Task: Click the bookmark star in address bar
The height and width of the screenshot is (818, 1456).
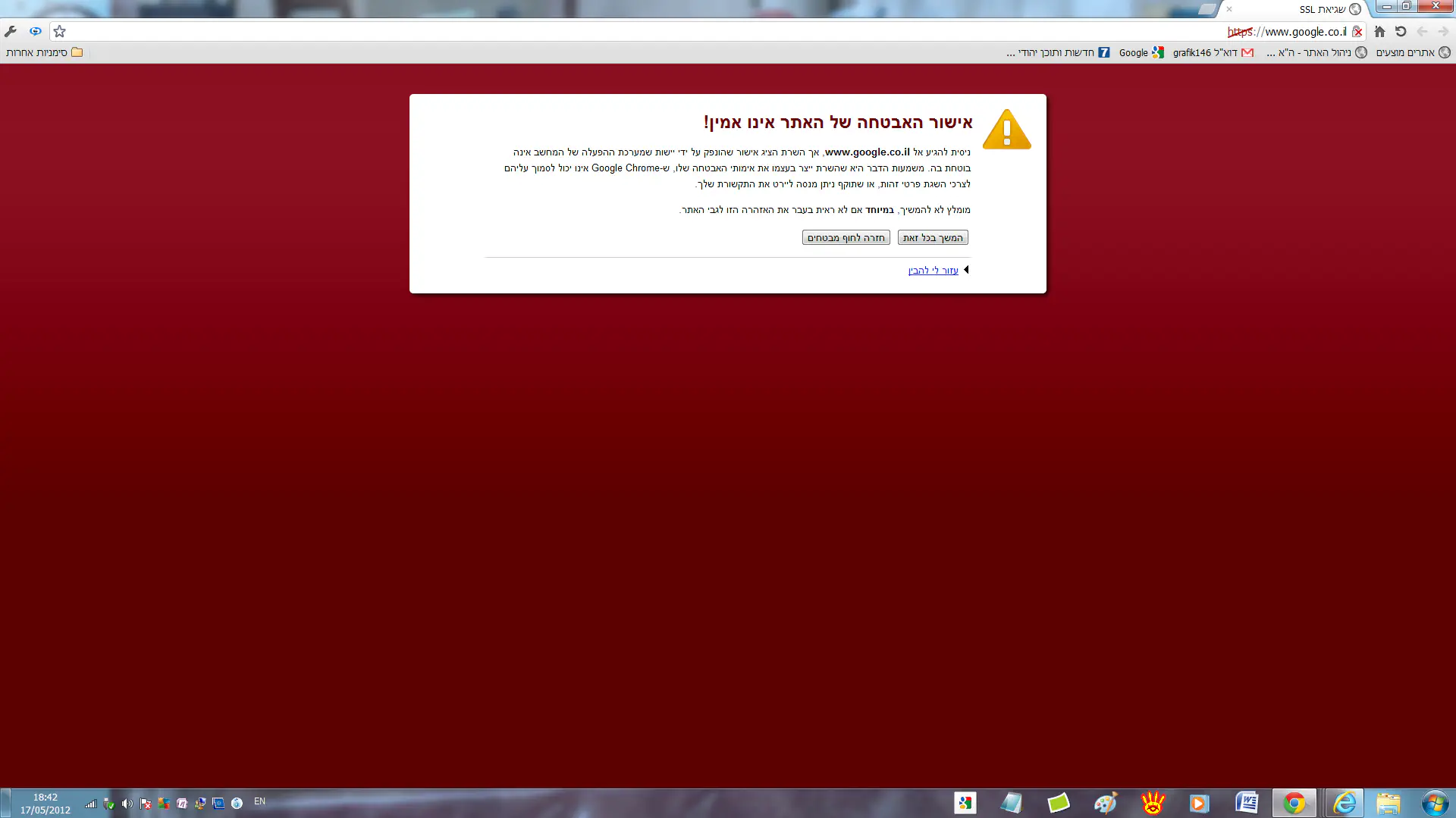Action: [60, 31]
